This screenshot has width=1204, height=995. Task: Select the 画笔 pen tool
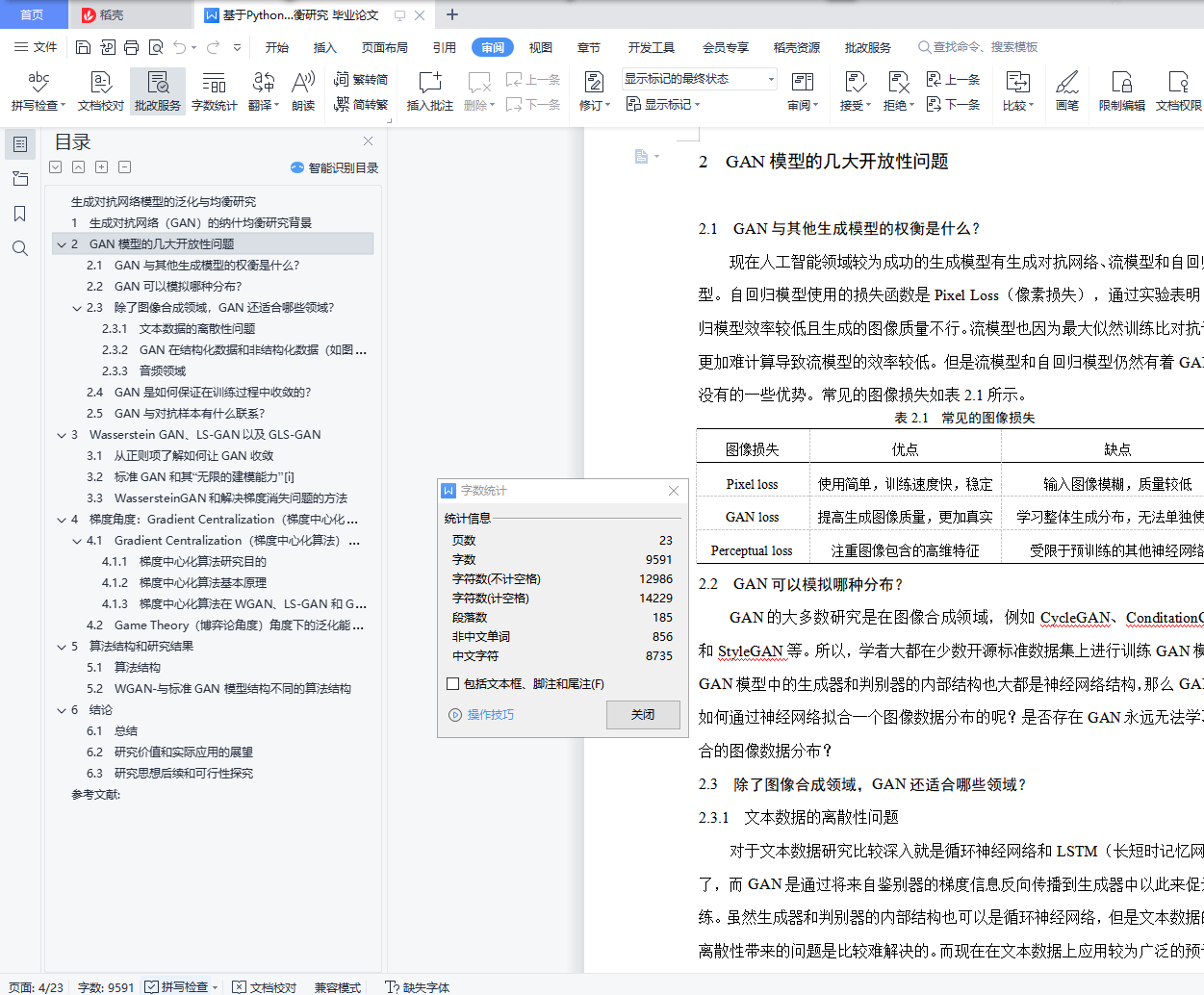coord(1067,91)
